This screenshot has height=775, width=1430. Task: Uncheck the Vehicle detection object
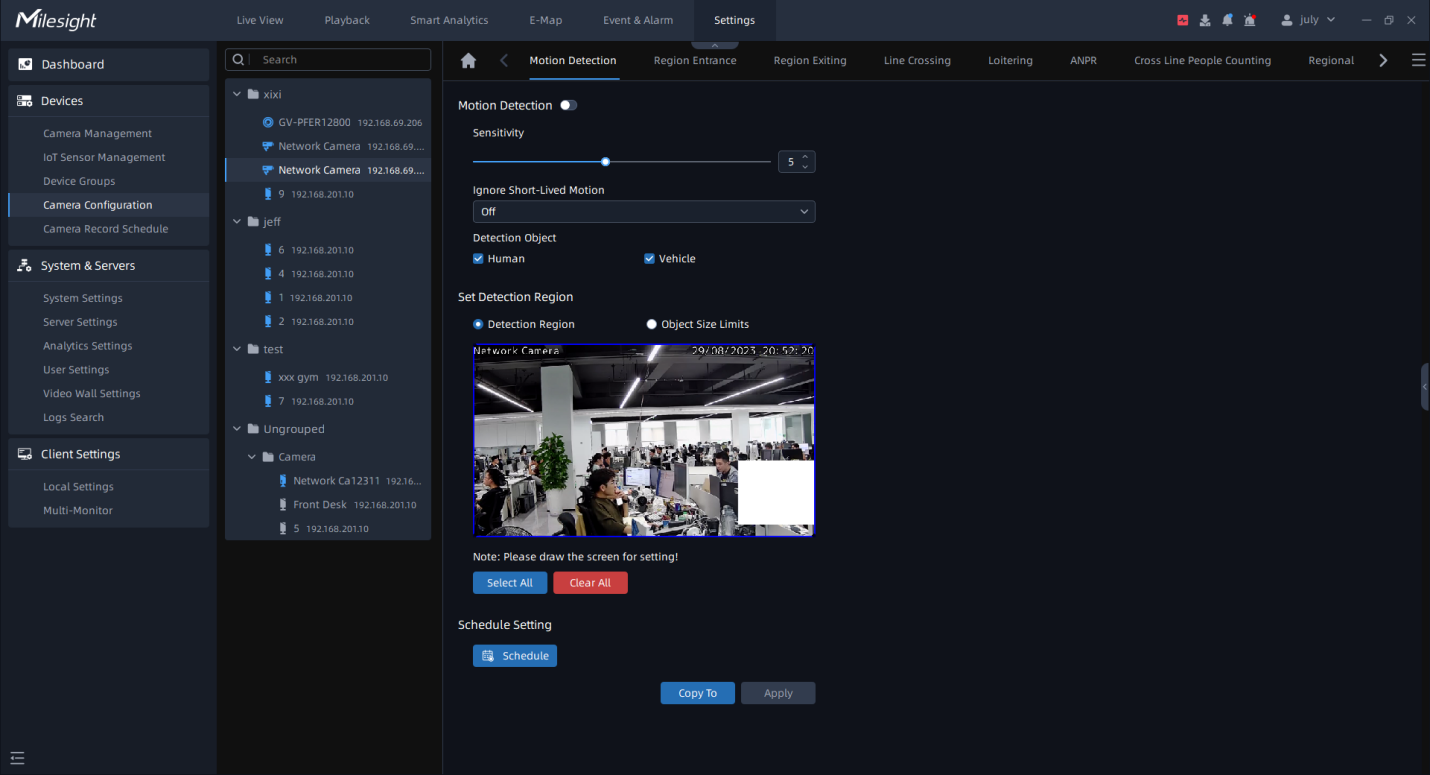pos(650,258)
